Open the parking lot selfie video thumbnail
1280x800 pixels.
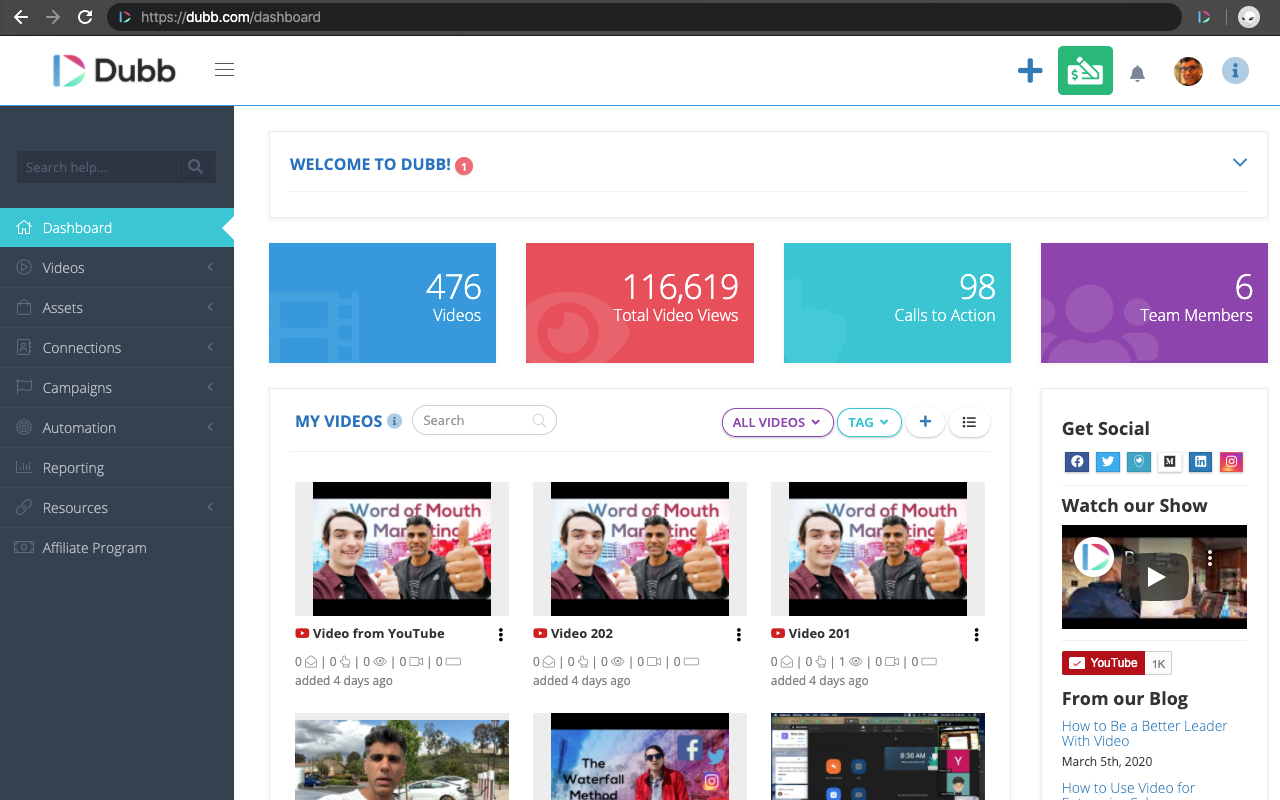(402, 756)
